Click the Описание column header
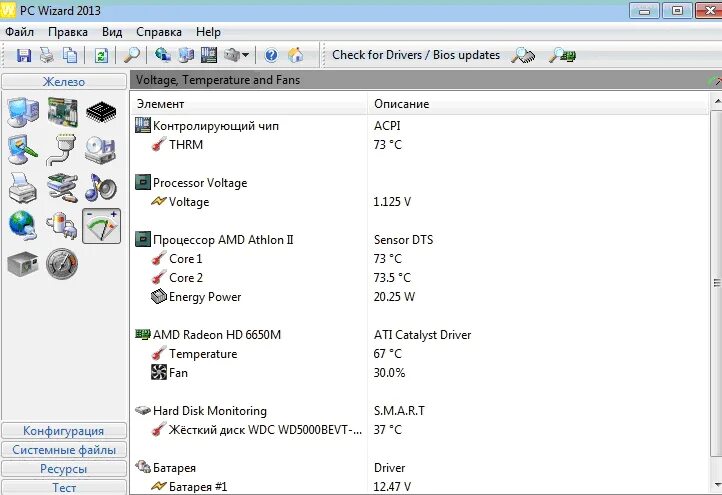 coord(538,104)
